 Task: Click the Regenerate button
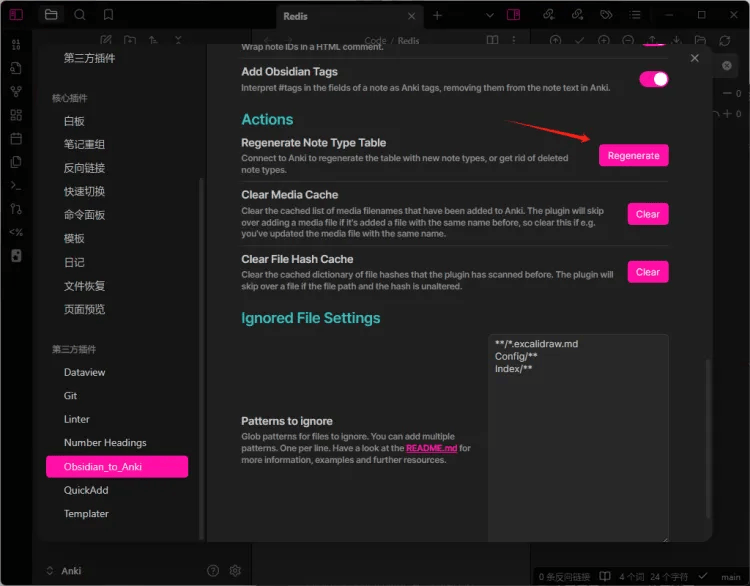633,155
